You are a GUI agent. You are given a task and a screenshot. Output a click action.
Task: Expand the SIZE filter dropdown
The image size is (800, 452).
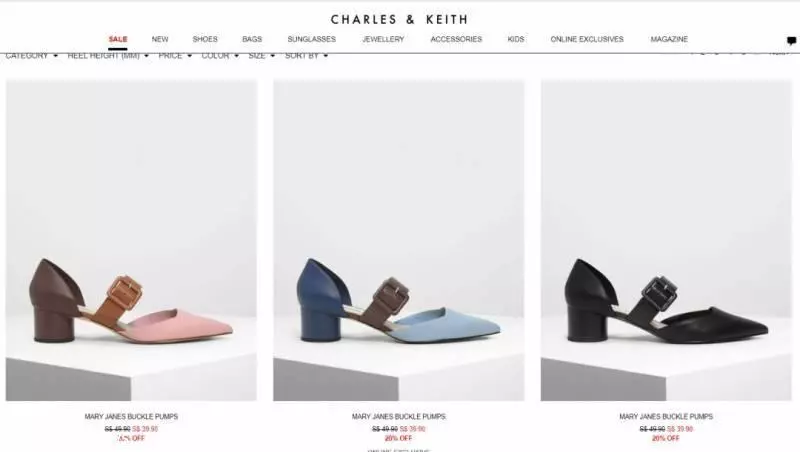262,56
